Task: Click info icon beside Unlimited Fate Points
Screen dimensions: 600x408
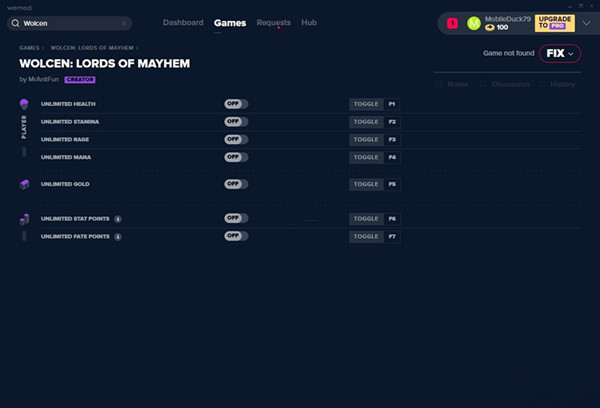Action: 118,237
